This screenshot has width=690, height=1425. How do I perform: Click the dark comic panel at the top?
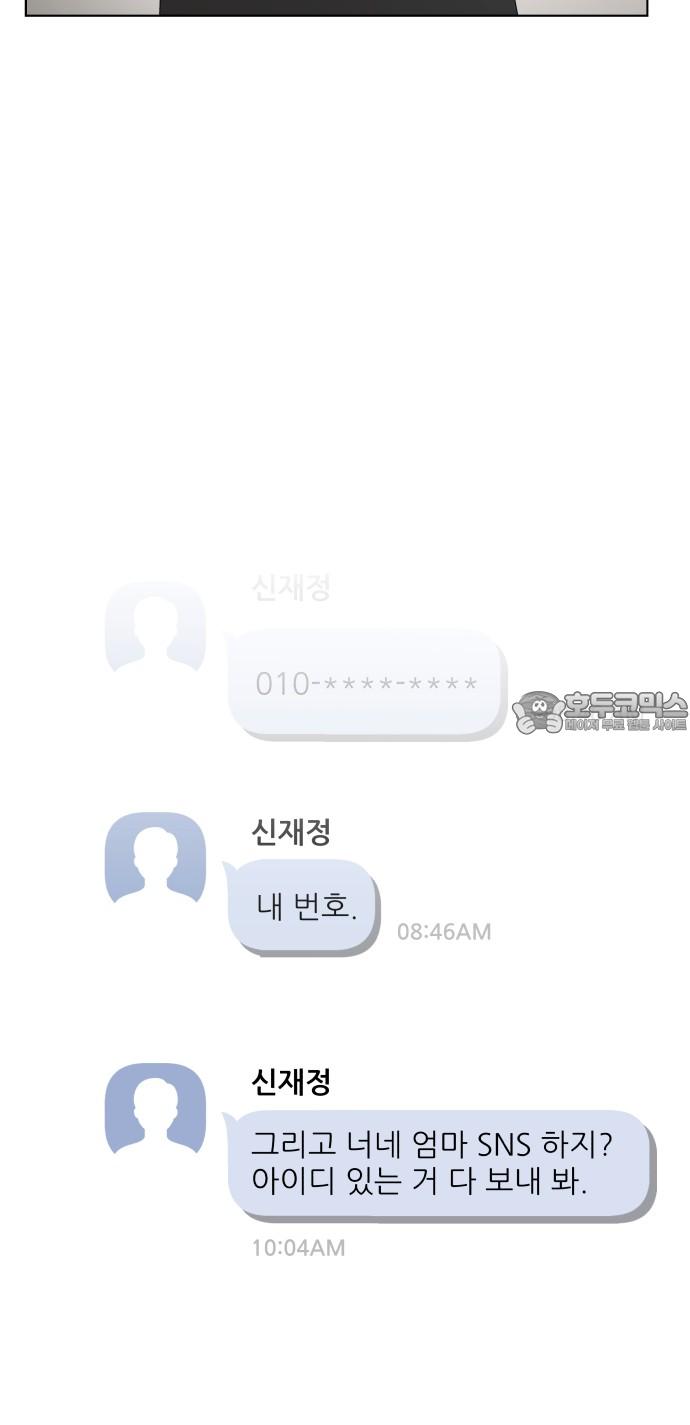coord(336,8)
